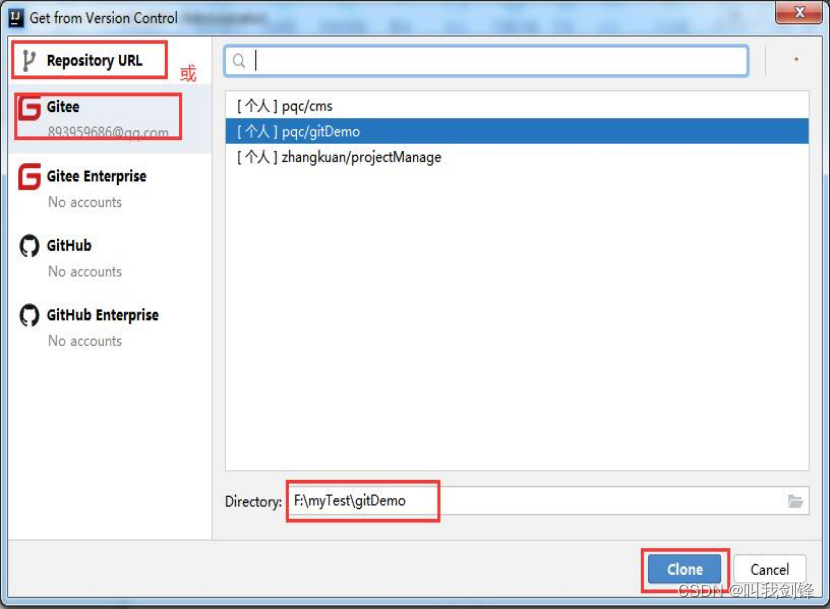Click the GitHub Enterprise octocat icon
830x609 pixels.
pos(29,315)
